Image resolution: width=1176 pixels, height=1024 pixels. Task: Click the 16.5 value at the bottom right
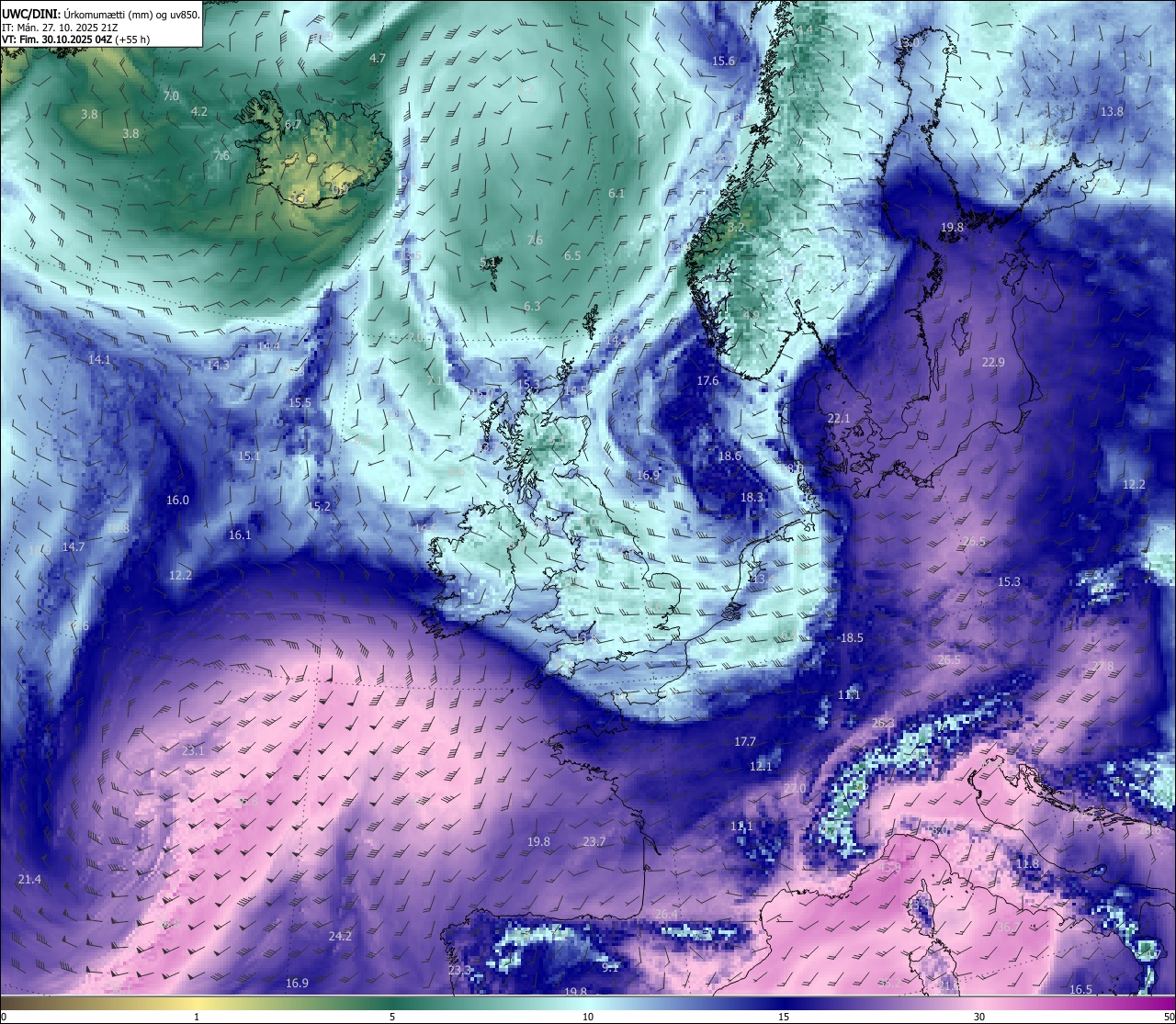click(x=1081, y=989)
